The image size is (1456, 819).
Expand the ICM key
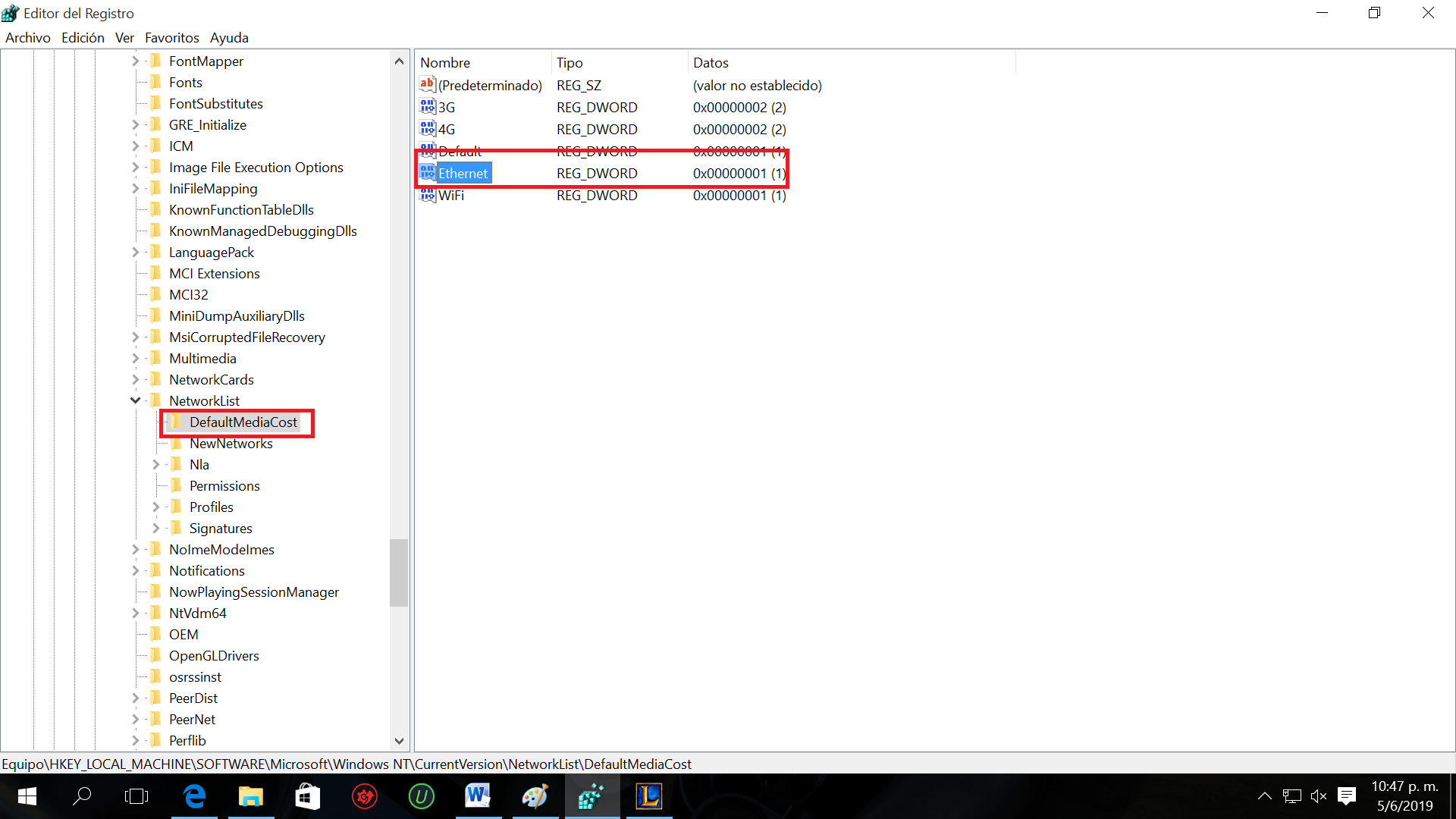pyautogui.click(x=135, y=146)
